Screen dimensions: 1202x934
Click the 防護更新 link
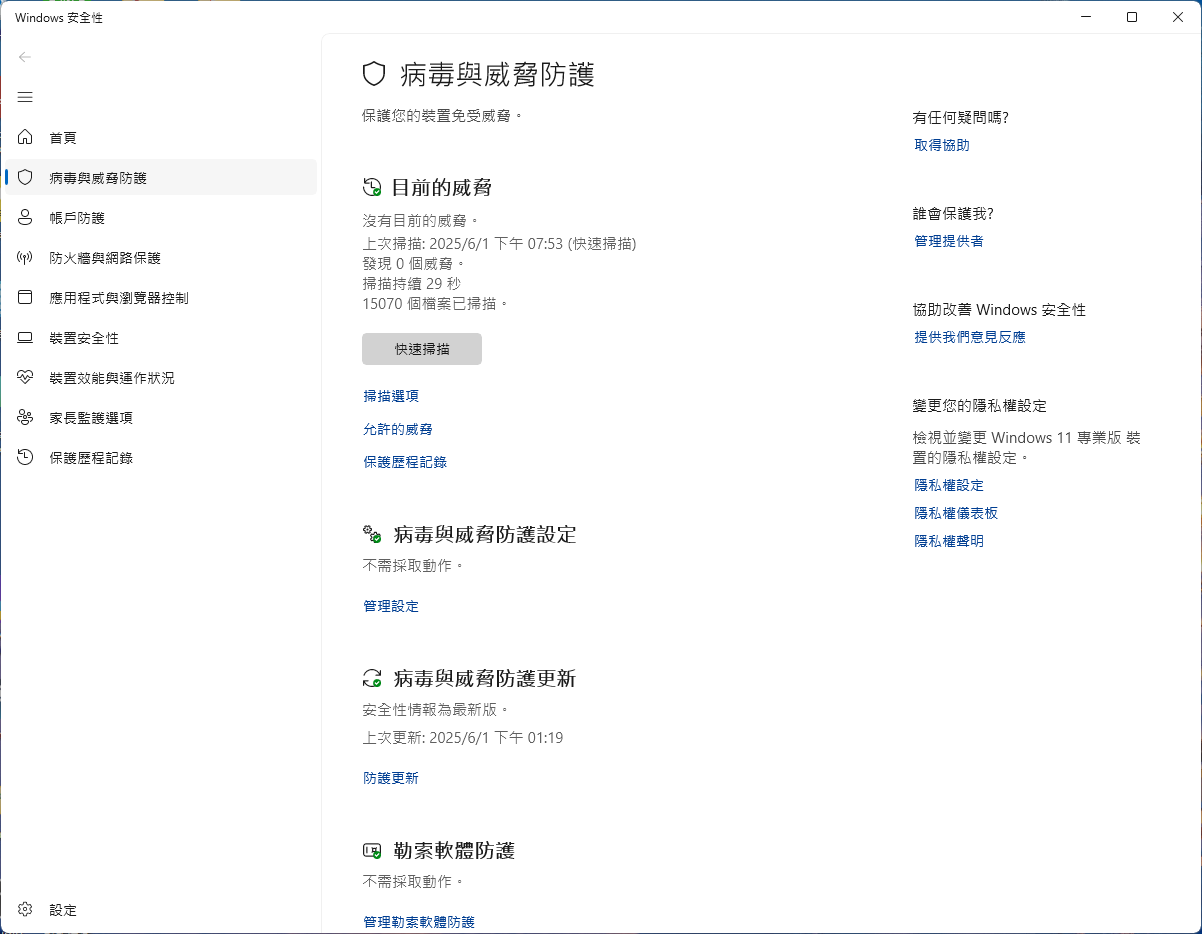[x=391, y=778]
